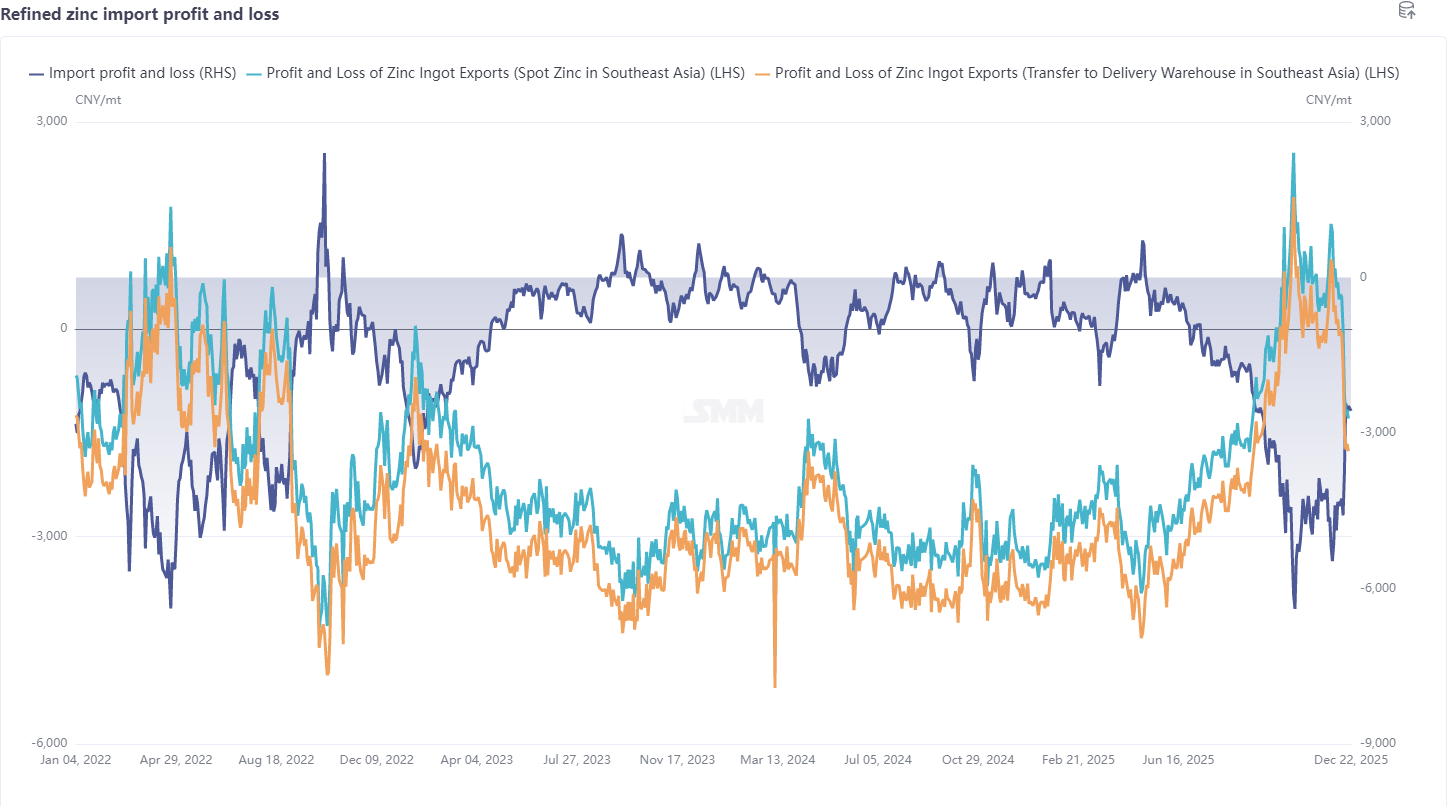Viewport: 1447px width, 806px height.
Task: Click the data export icon at top right
Action: (1407, 11)
